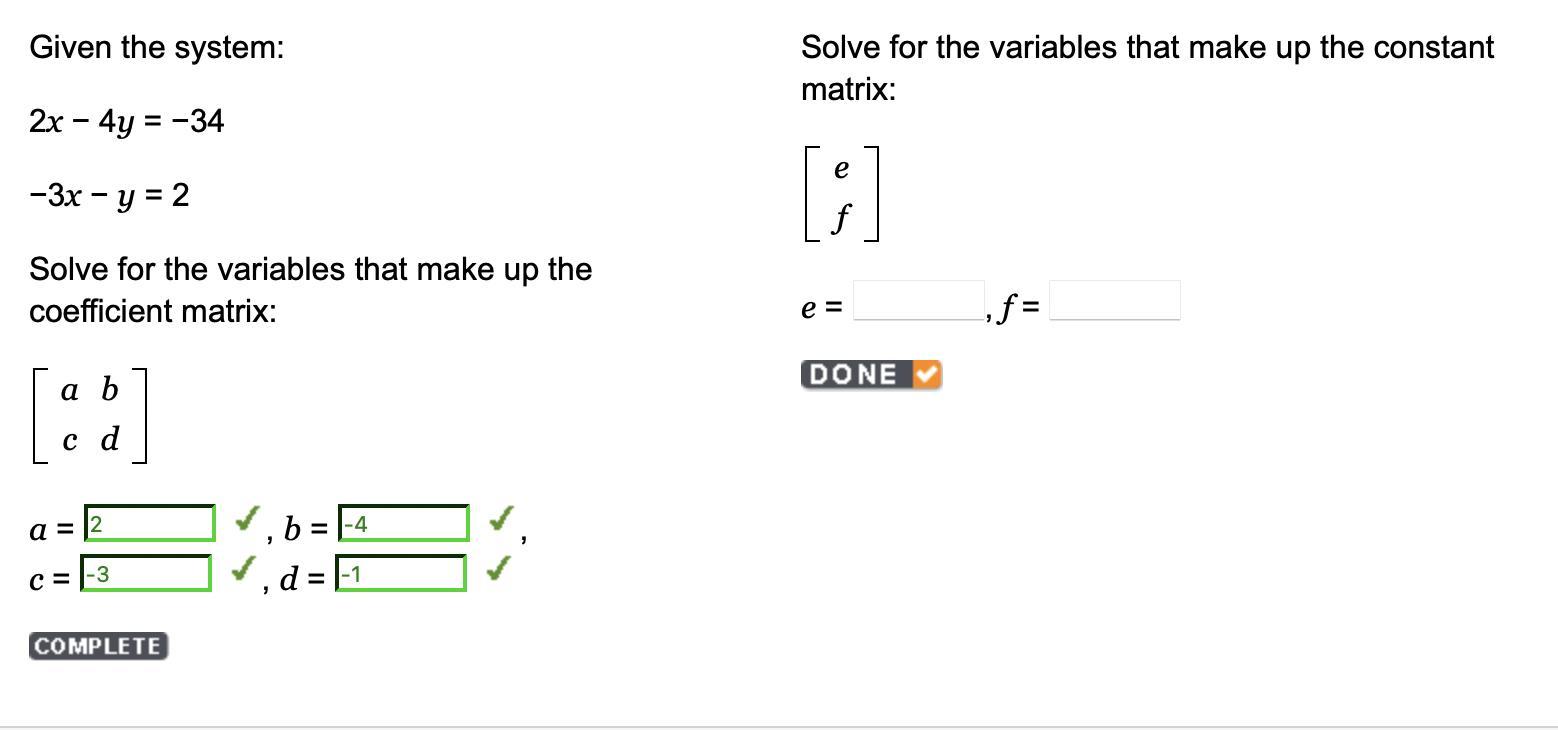Focus the c input box containing -3

click(x=146, y=573)
